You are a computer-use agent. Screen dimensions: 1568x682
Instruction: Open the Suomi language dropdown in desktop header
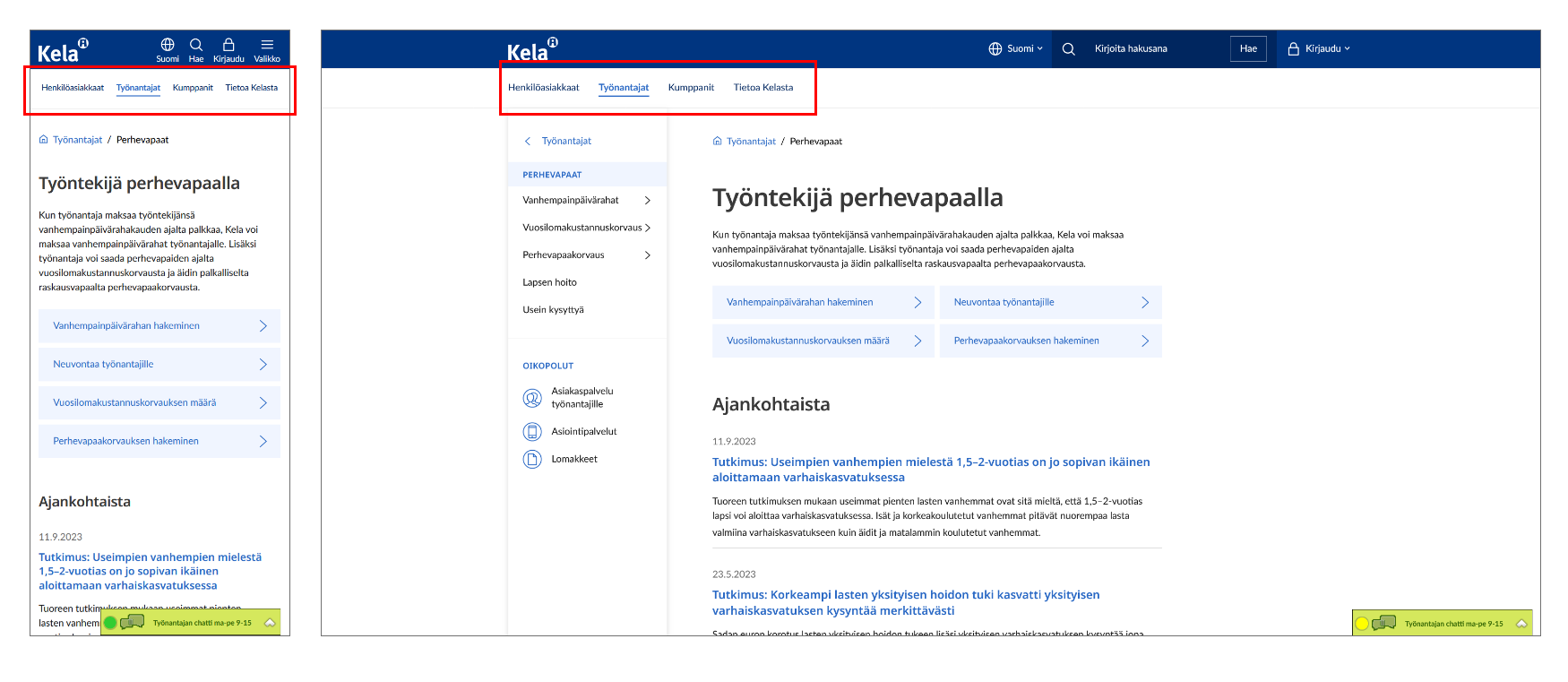click(1016, 49)
